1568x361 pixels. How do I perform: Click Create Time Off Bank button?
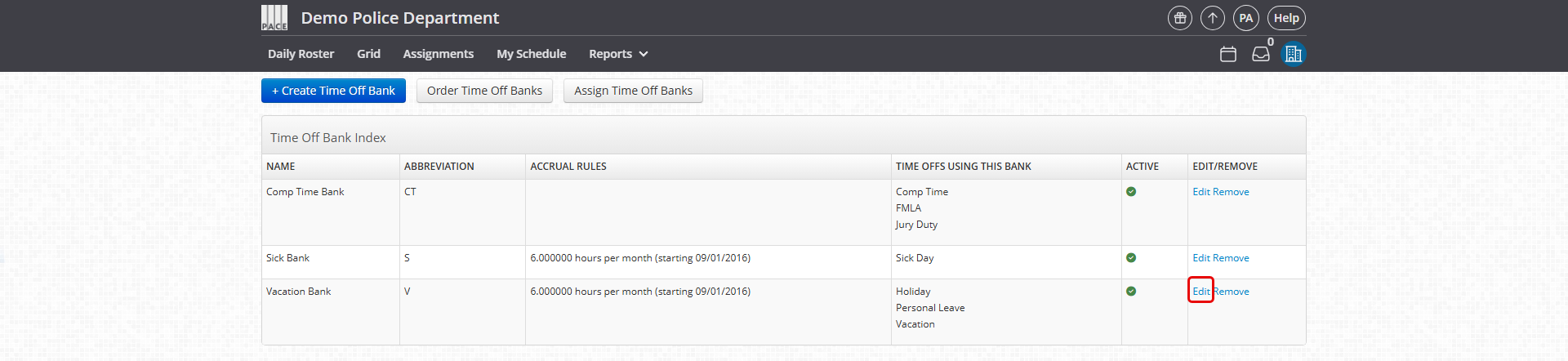pos(333,91)
